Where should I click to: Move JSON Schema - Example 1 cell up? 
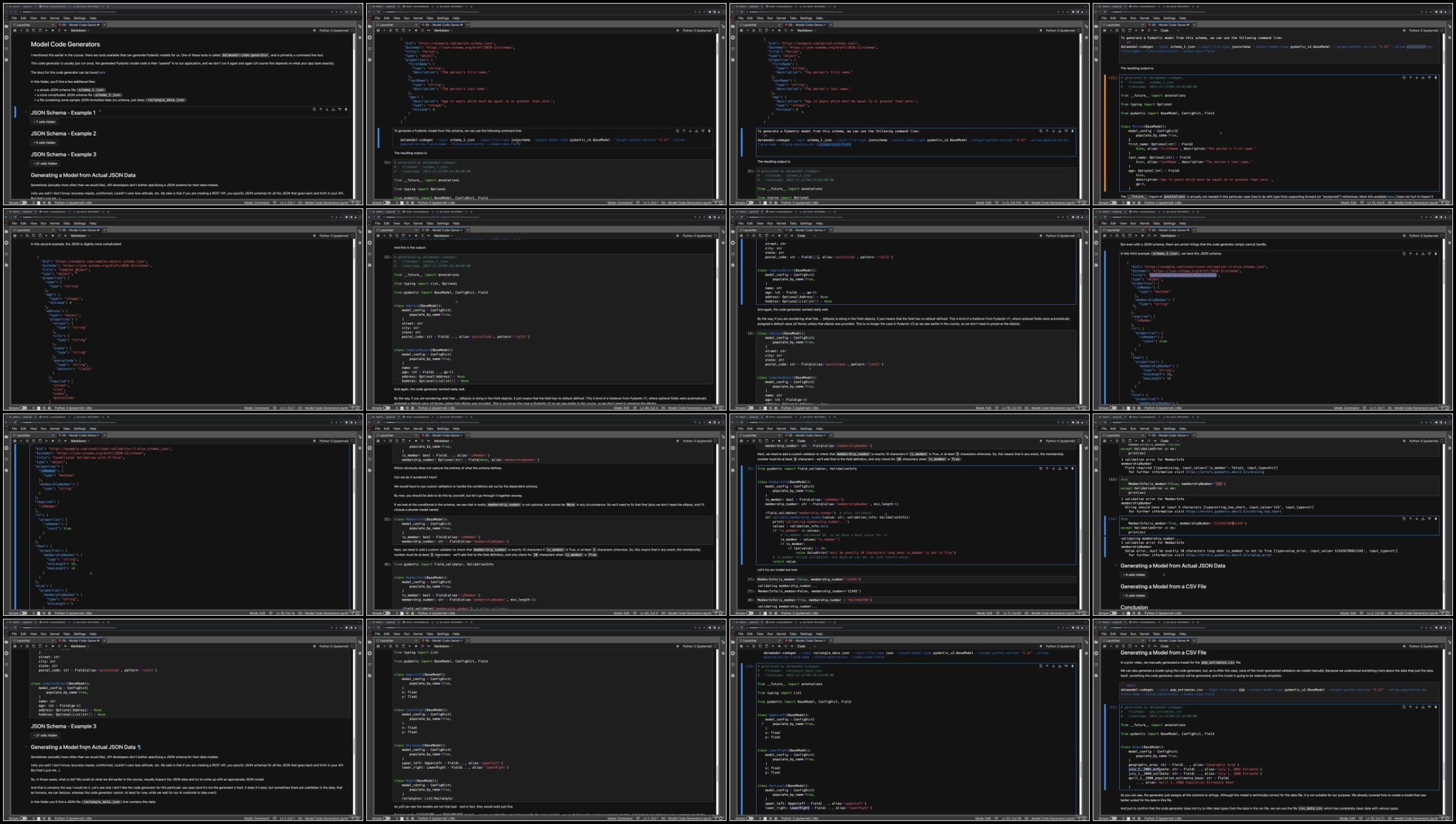pyautogui.click(x=321, y=109)
